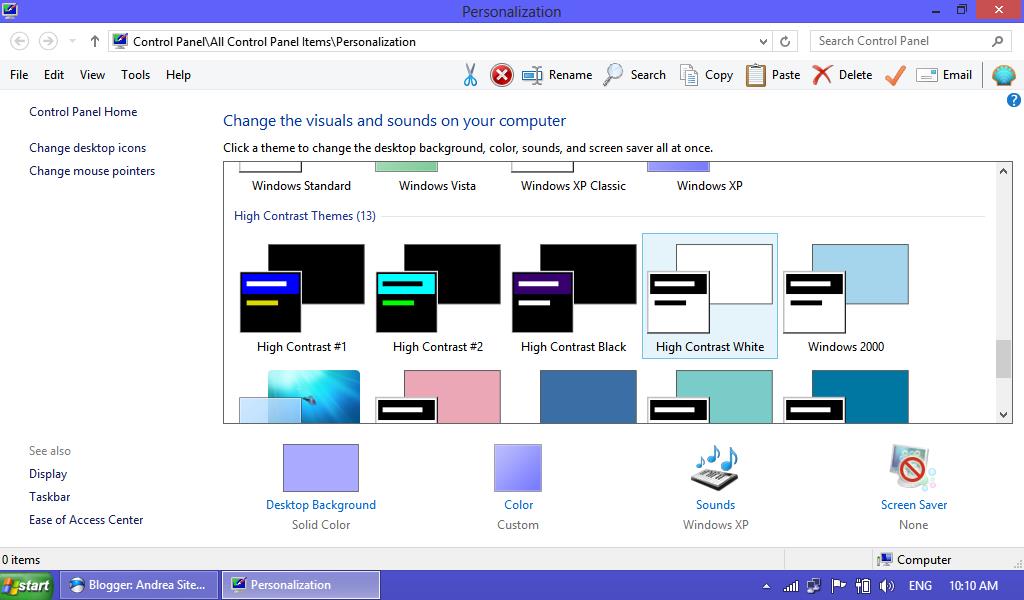The height and width of the screenshot is (600, 1024).
Task: Select the Windows Standard theme
Action: pos(302,178)
